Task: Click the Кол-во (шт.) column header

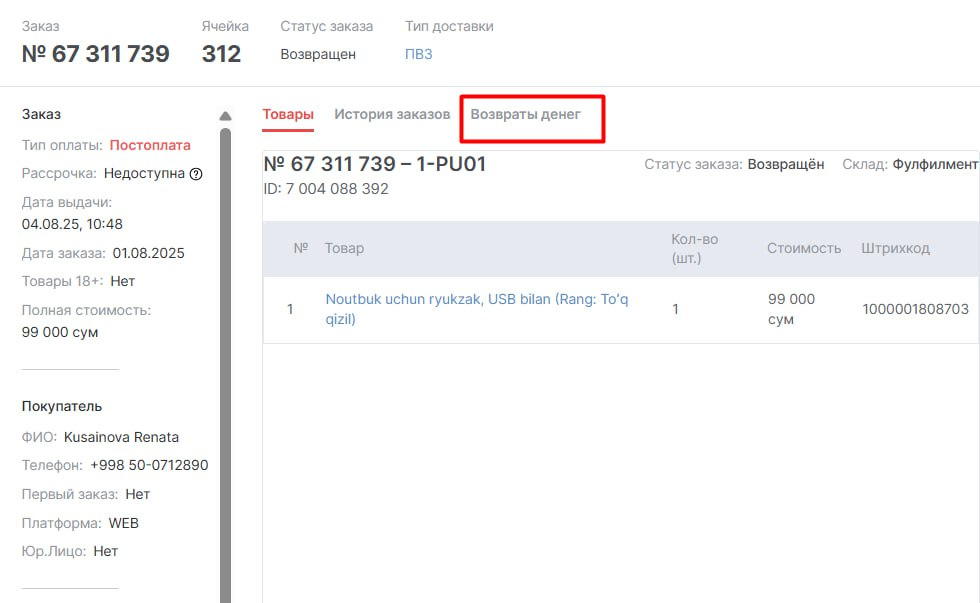Action: tap(695, 248)
